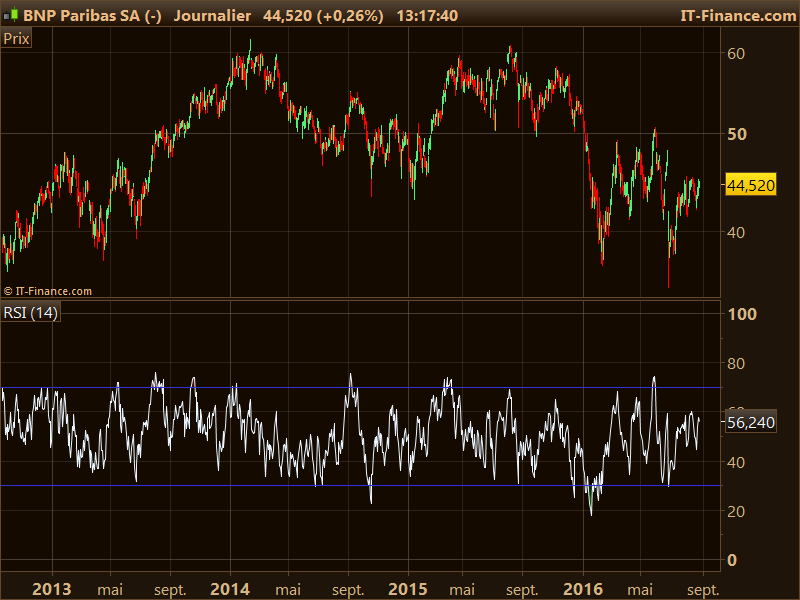Image resolution: width=800 pixels, height=600 pixels.
Task: Click the 2016 date axis label
Action: 583,589
